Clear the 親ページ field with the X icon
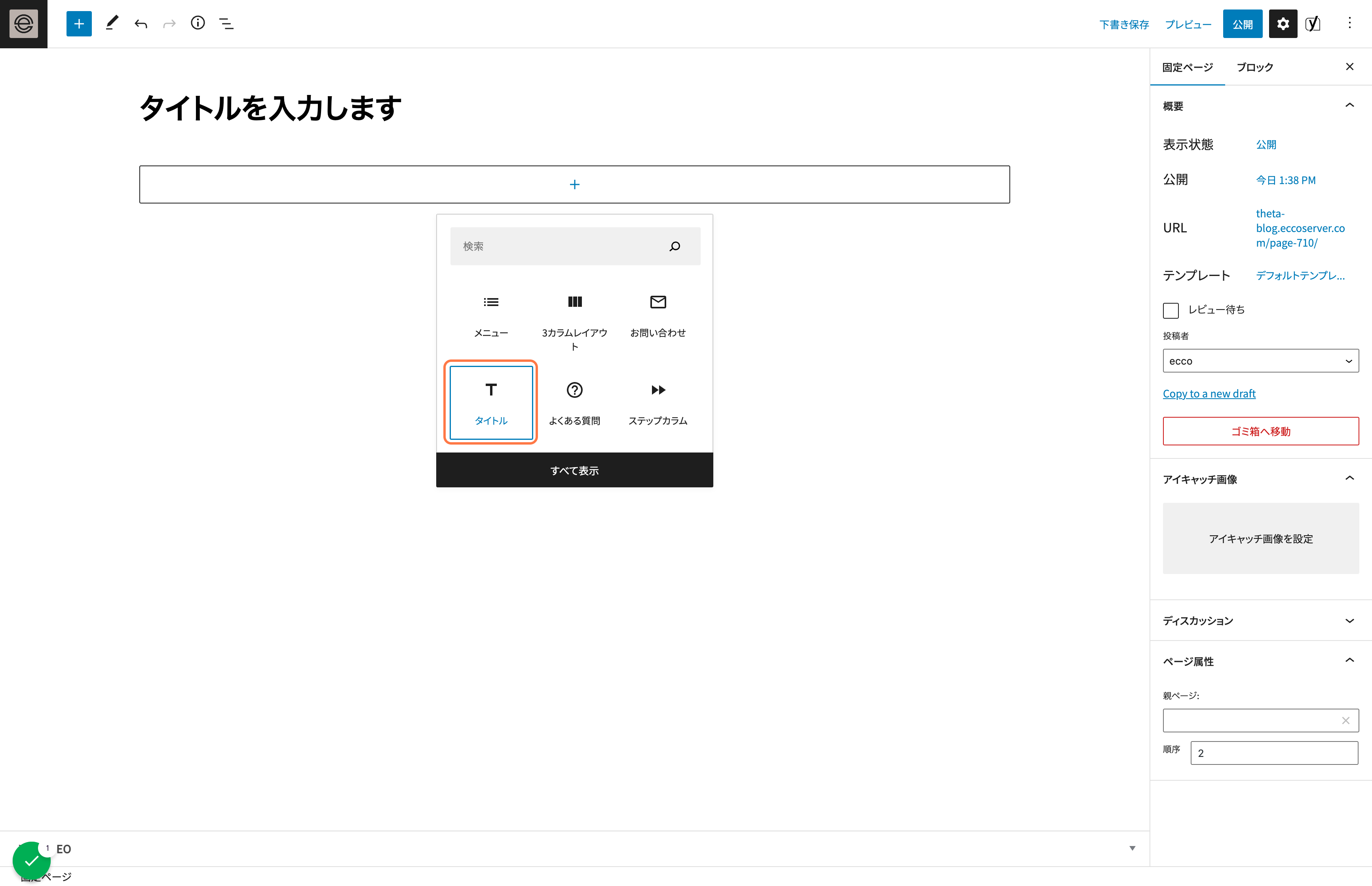1372x886 pixels. click(1345, 720)
